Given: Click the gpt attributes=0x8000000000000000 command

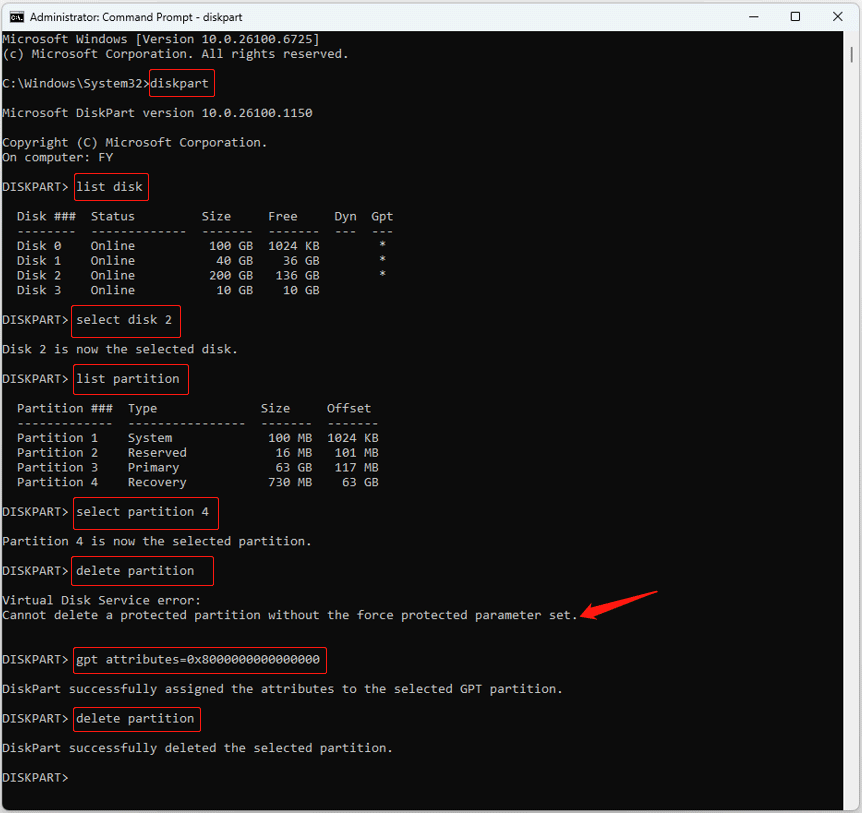Looking at the screenshot, I should pos(198,660).
